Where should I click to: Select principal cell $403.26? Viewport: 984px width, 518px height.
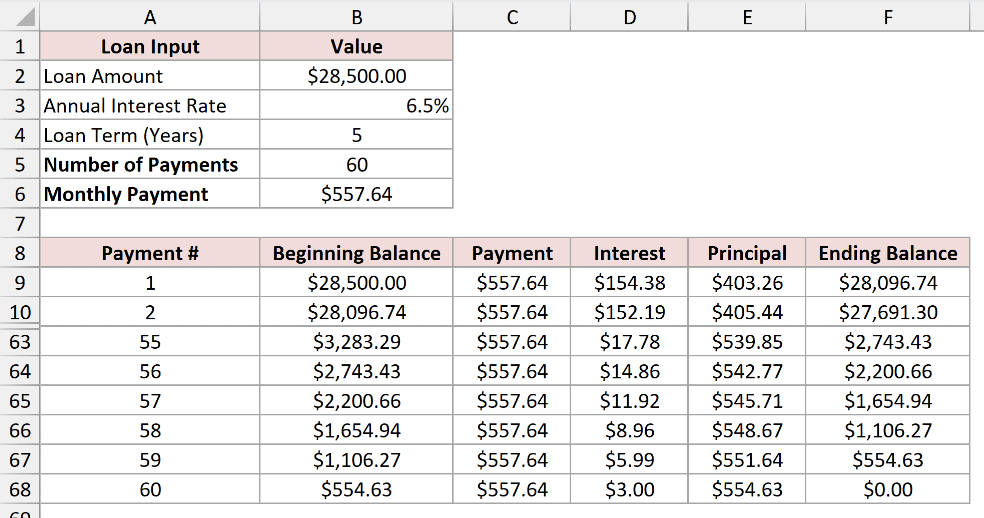tap(747, 283)
